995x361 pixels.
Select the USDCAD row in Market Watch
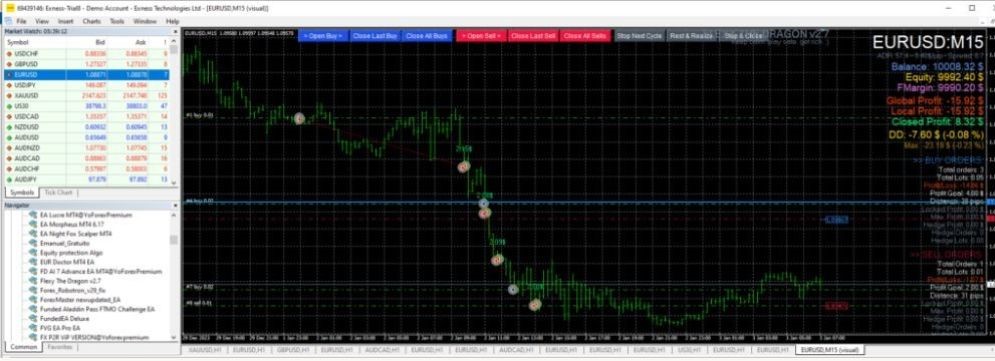[x=88, y=116]
